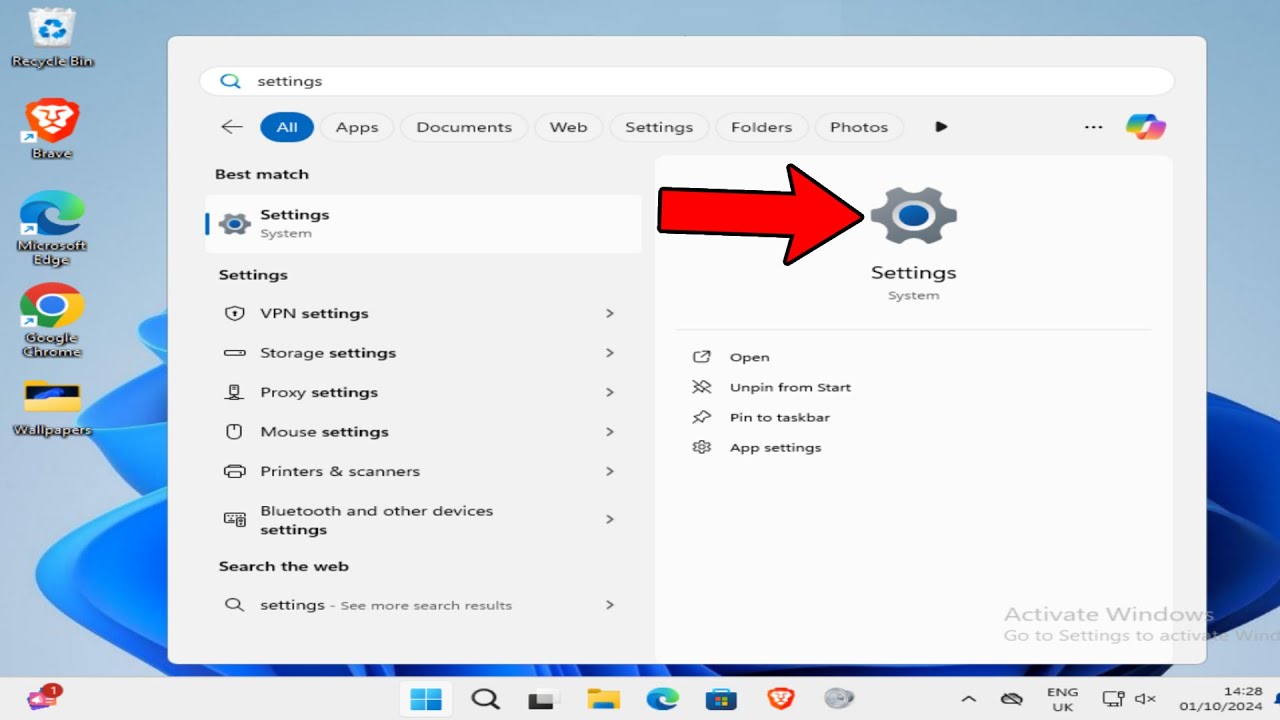Expand Storage settings chevron
This screenshot has height=720, width=1280.
coord(609,353)
